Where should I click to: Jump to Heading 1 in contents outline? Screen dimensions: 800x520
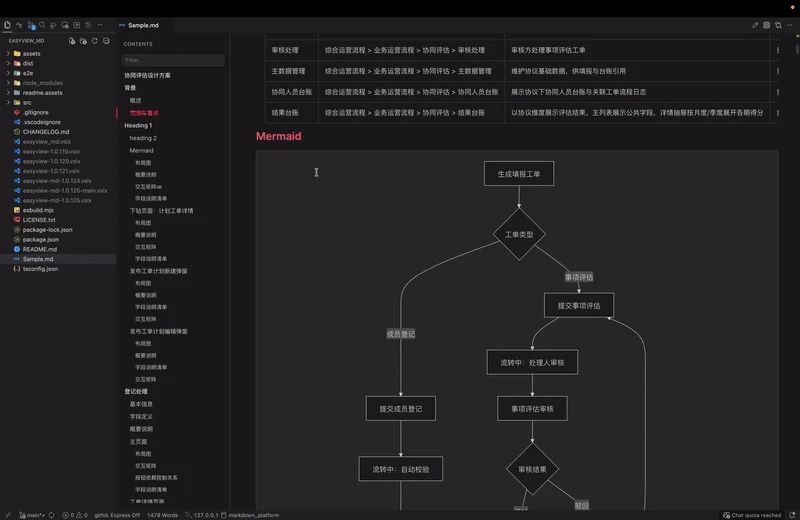[138, 126]
